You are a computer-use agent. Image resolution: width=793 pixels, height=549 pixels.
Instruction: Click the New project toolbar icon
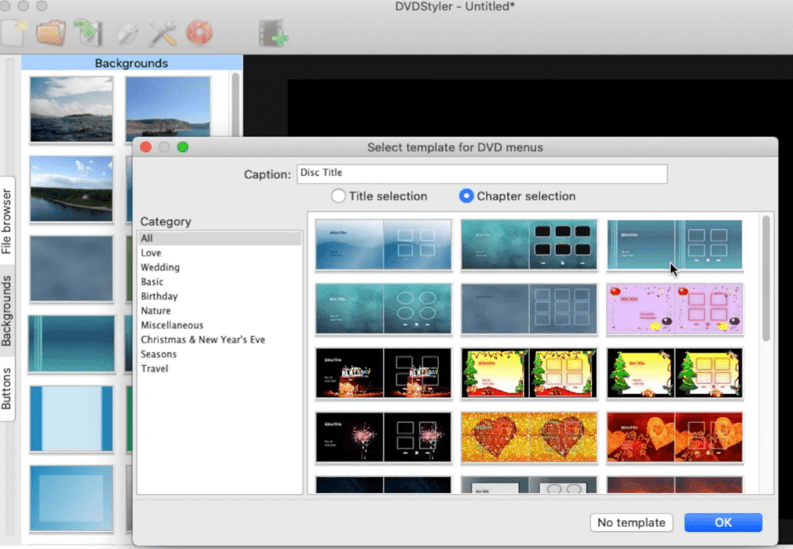[x=12, y=33]
